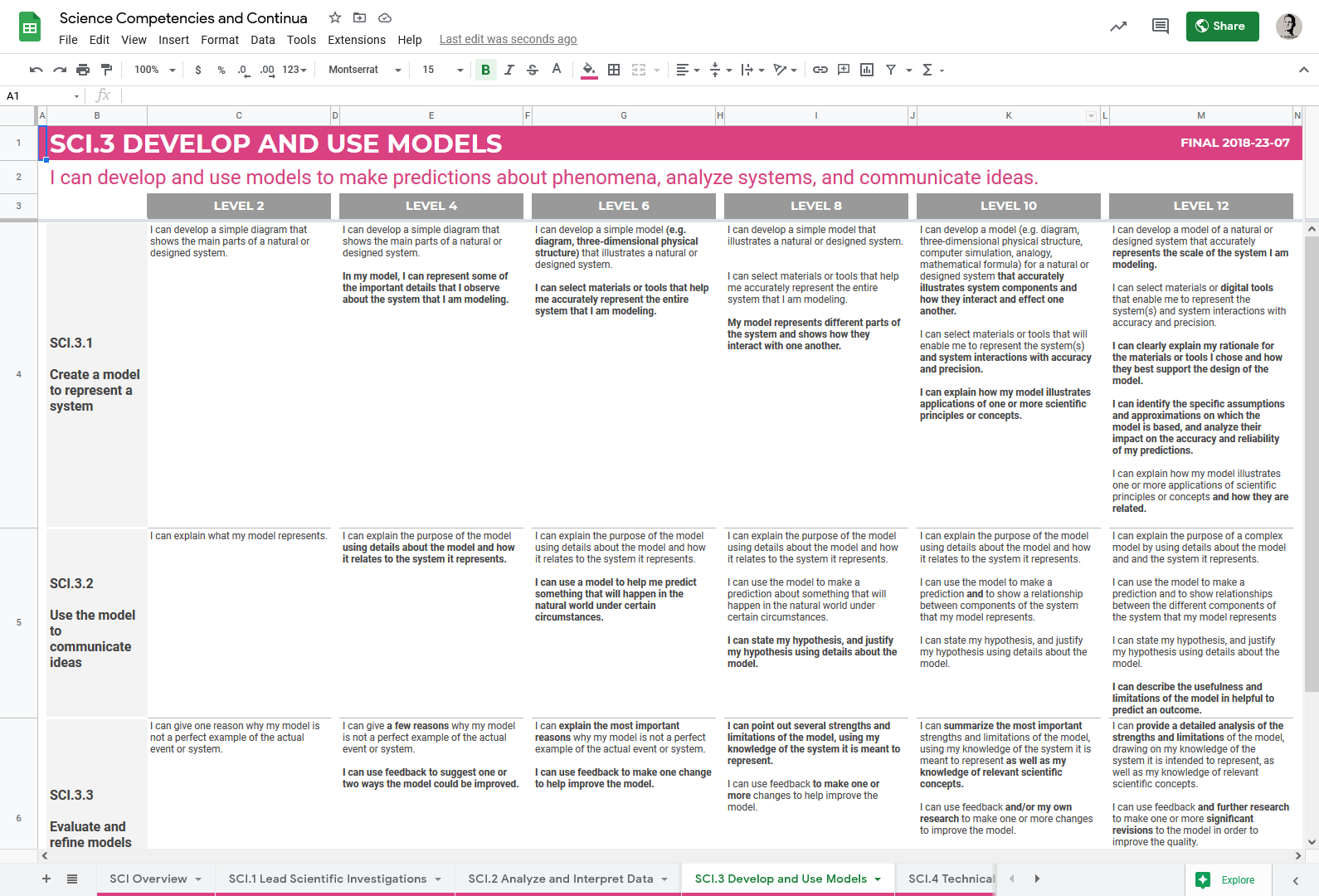1319x896 pixels.
Task: Toggle strikethrough formatting
Action: point(533,70)
